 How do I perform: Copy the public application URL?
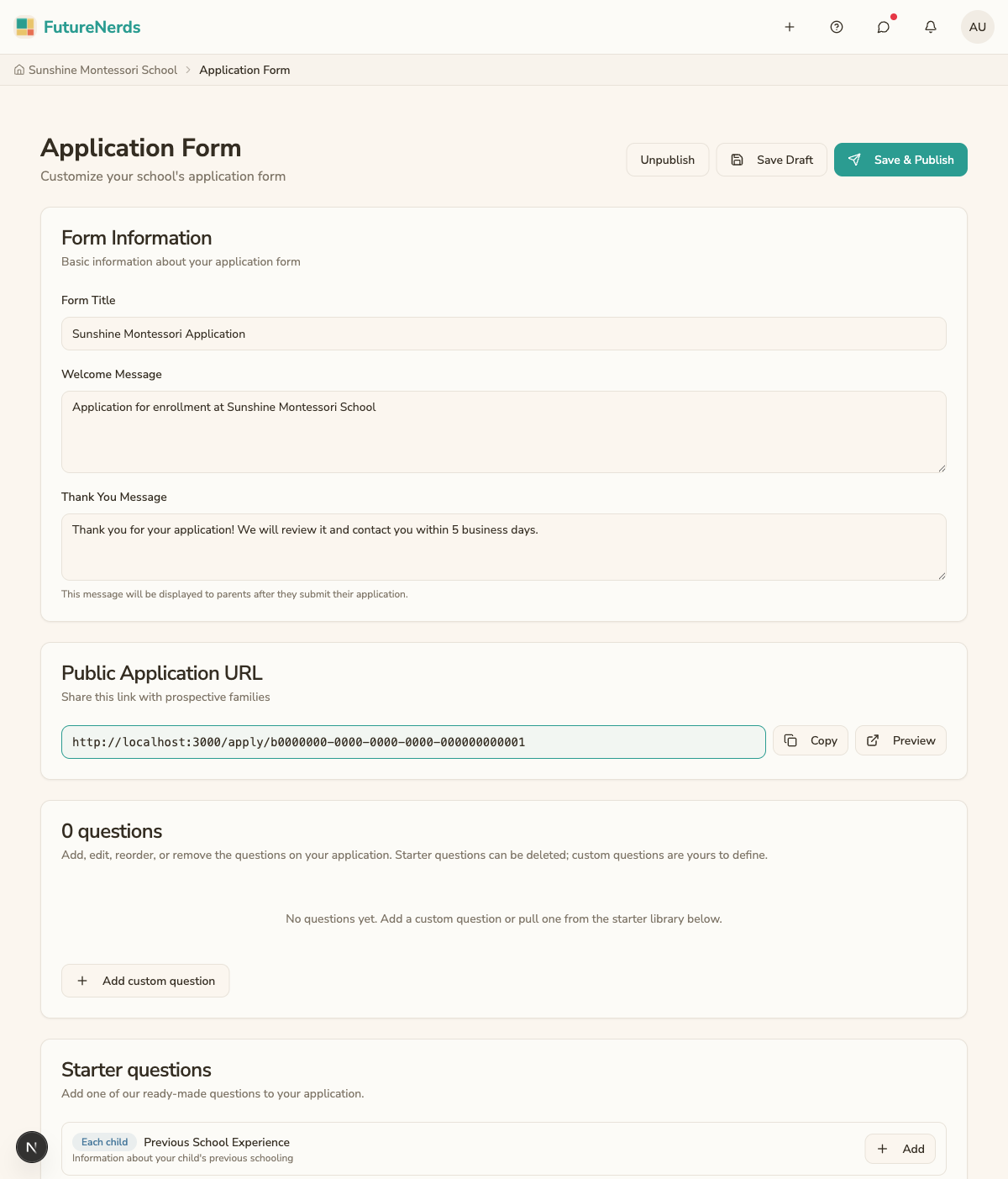coord(811,740)
